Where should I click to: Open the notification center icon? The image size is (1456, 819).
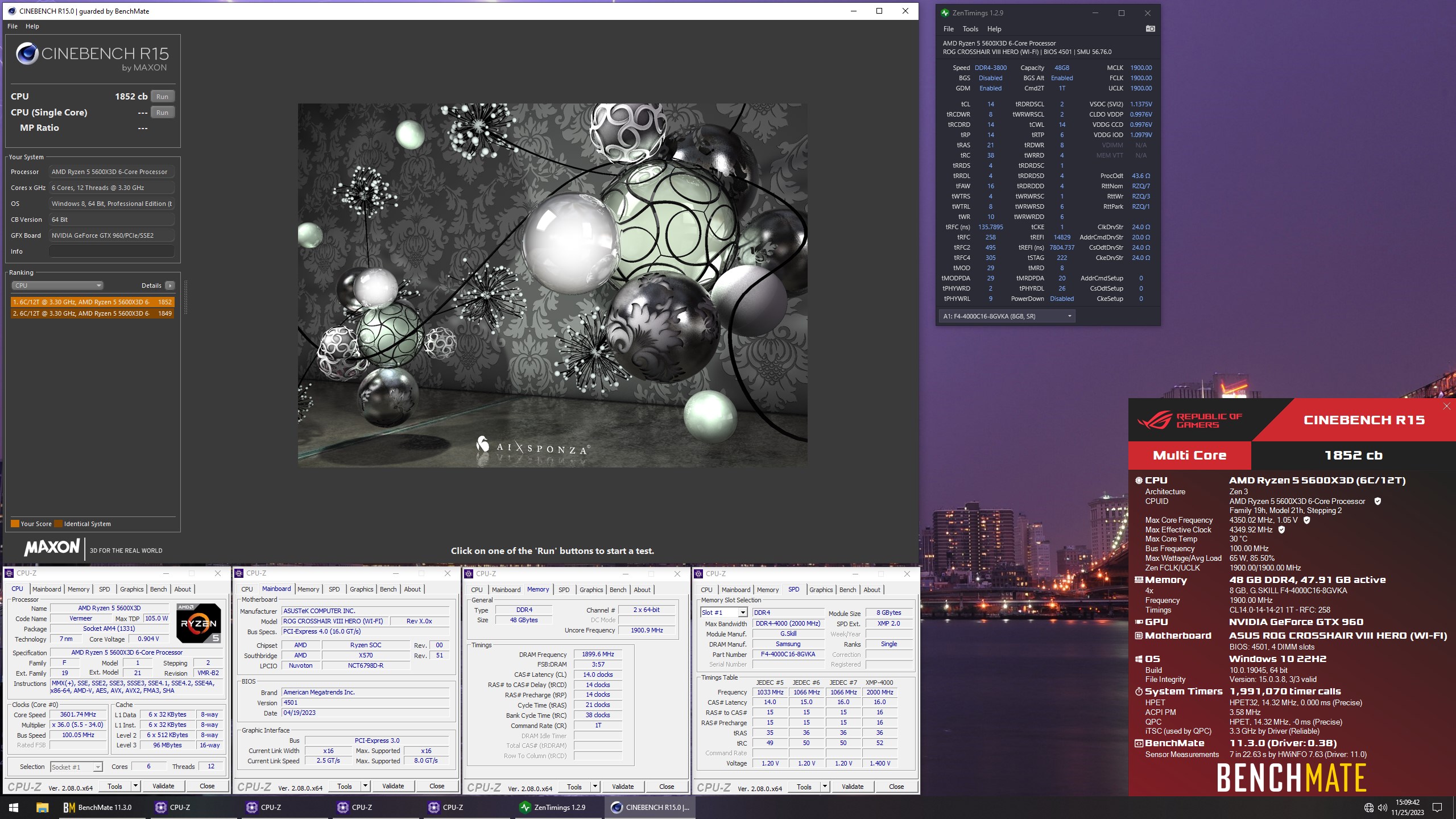pos(1437,808)
